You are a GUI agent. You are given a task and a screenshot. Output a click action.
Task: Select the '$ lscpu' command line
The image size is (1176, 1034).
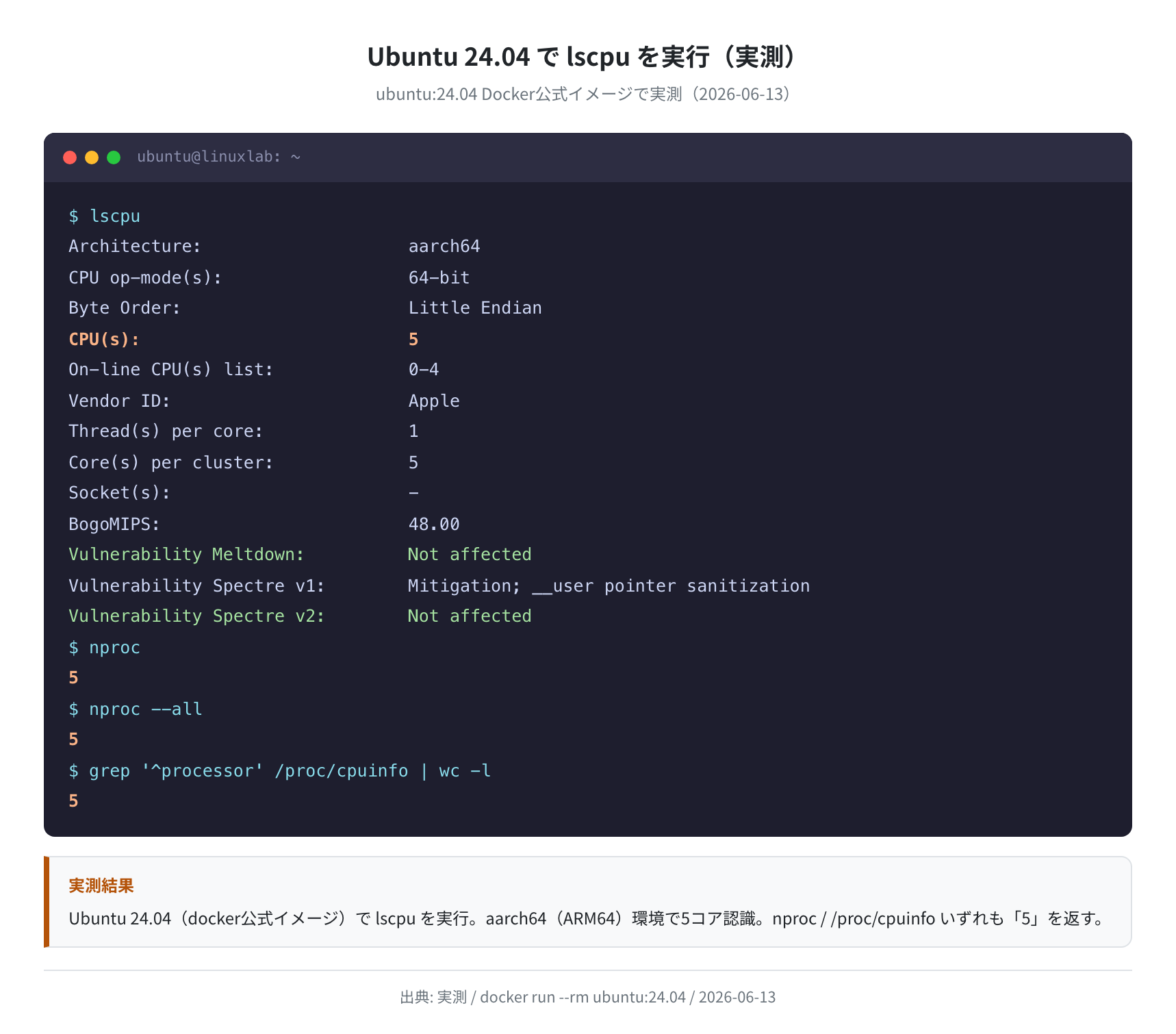(x=104, y=216)
